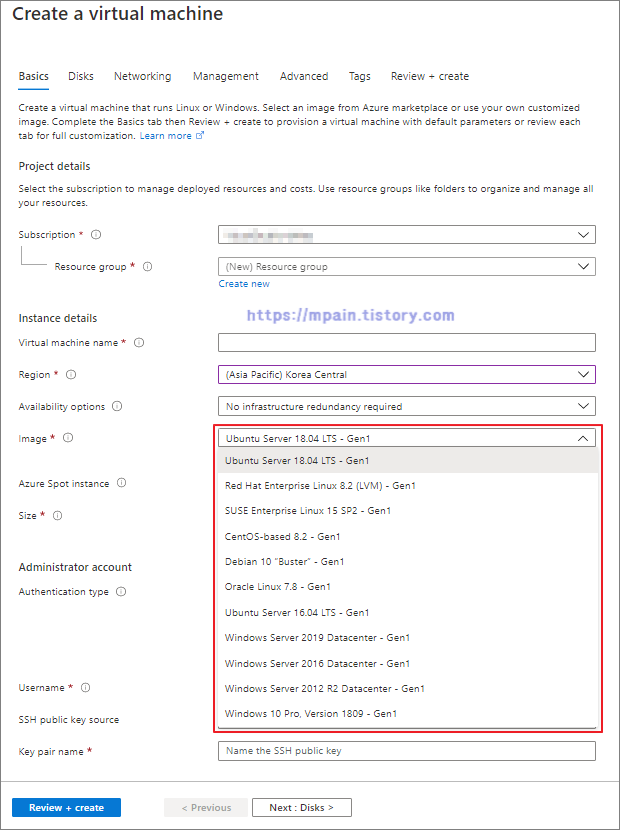
Task: Click the Previous button
Action: click(206, 807)
